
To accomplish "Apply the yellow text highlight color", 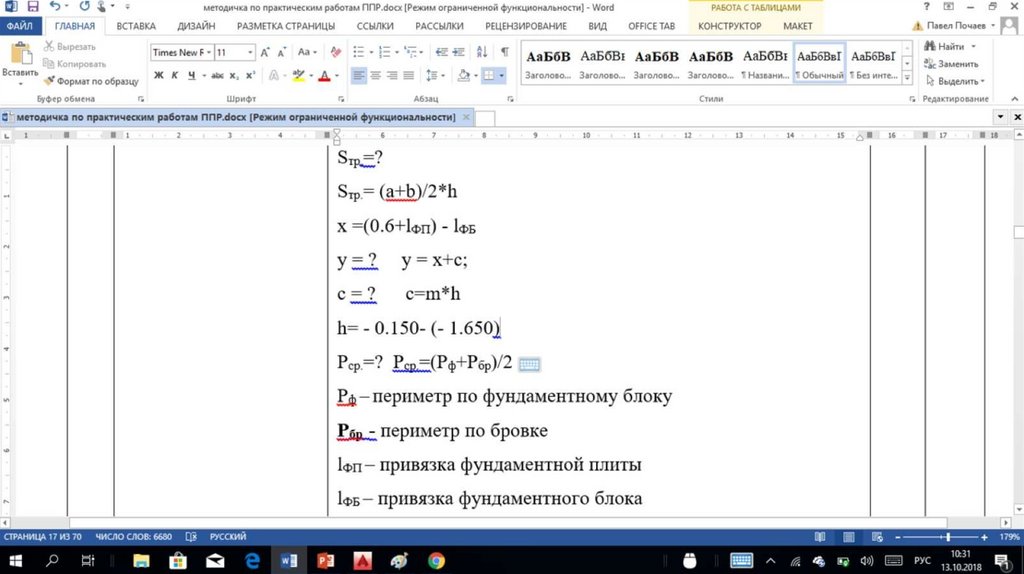I will click(298, 76).
